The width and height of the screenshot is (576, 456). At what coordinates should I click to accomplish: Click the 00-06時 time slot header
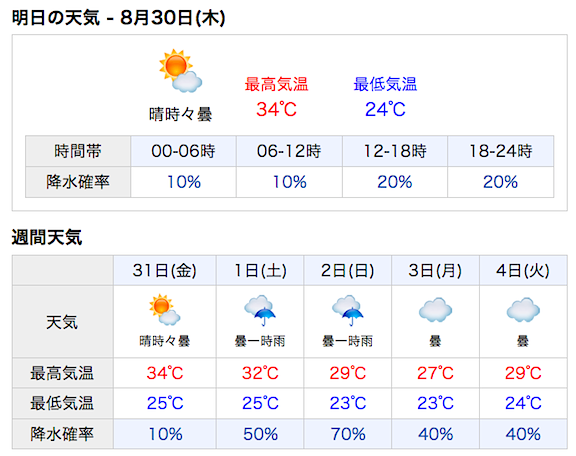(x=183, y=151)
